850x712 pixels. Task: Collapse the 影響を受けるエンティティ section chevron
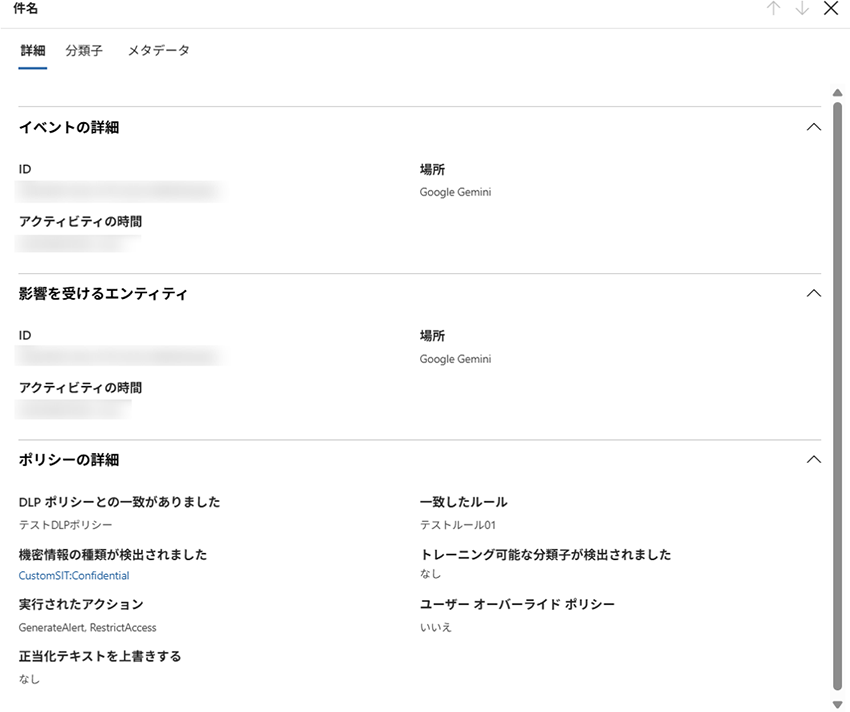tap(813, 294)
